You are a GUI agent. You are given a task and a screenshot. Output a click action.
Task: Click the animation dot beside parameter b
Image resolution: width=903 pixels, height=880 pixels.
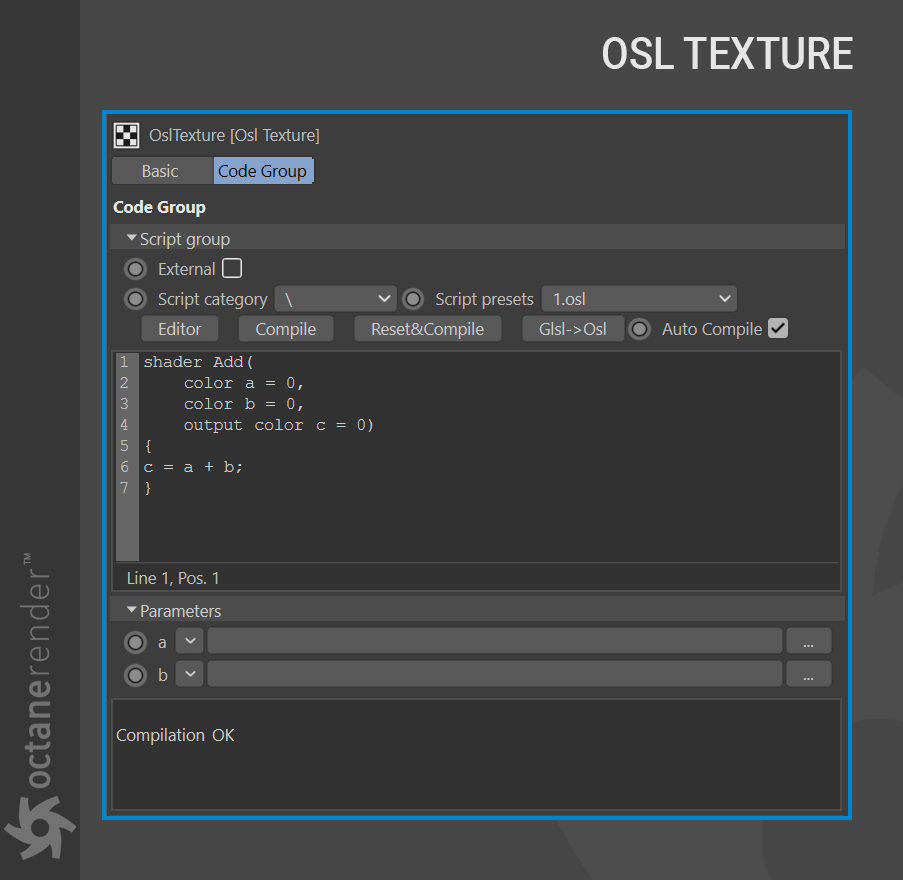pyautogui.click(x=135, y=675)
